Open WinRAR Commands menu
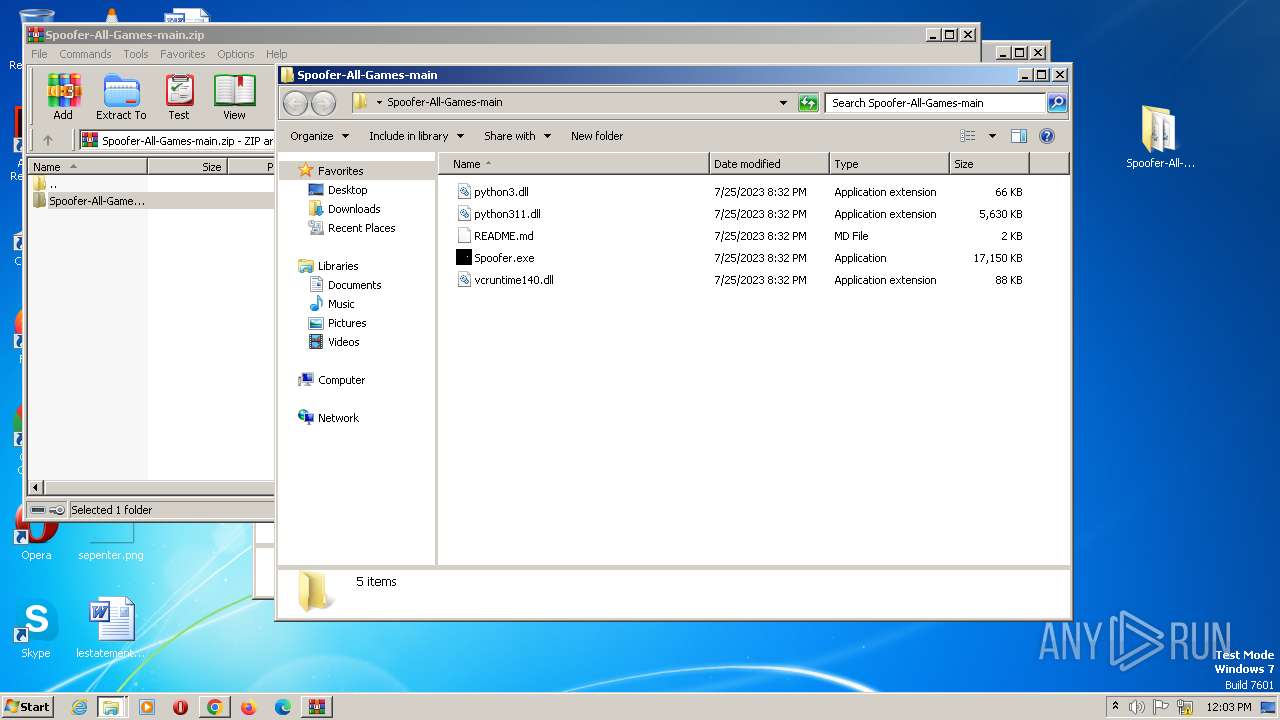Screen dimensions: 1280x720 [85, 54]
